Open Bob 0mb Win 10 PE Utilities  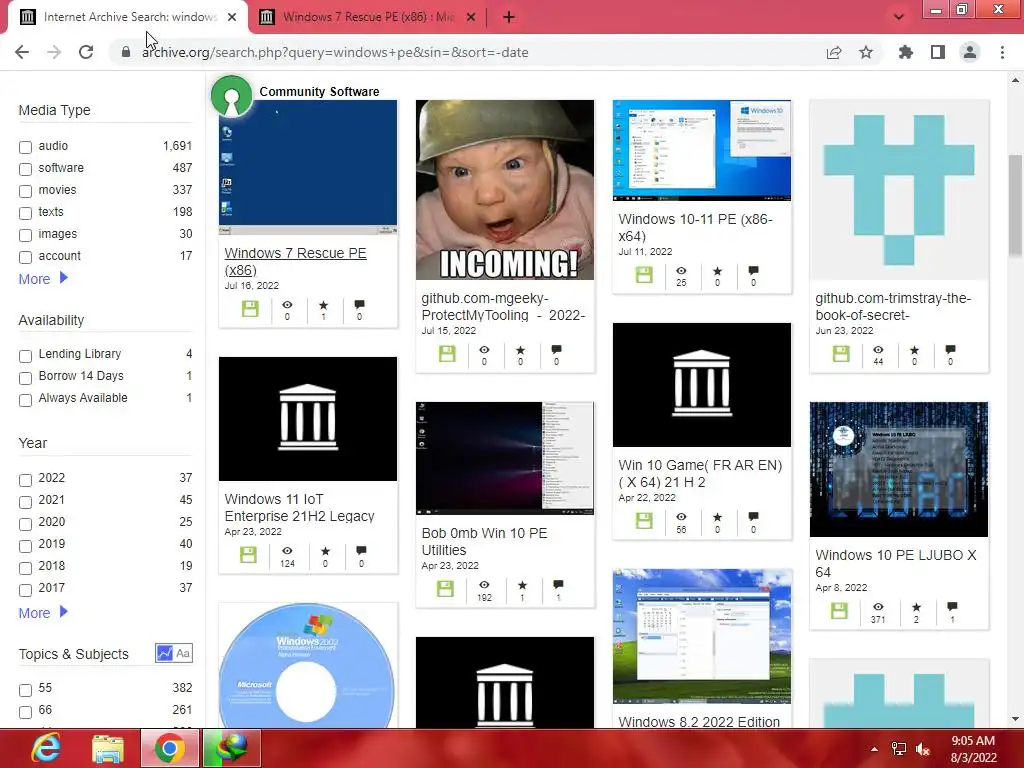484,541
